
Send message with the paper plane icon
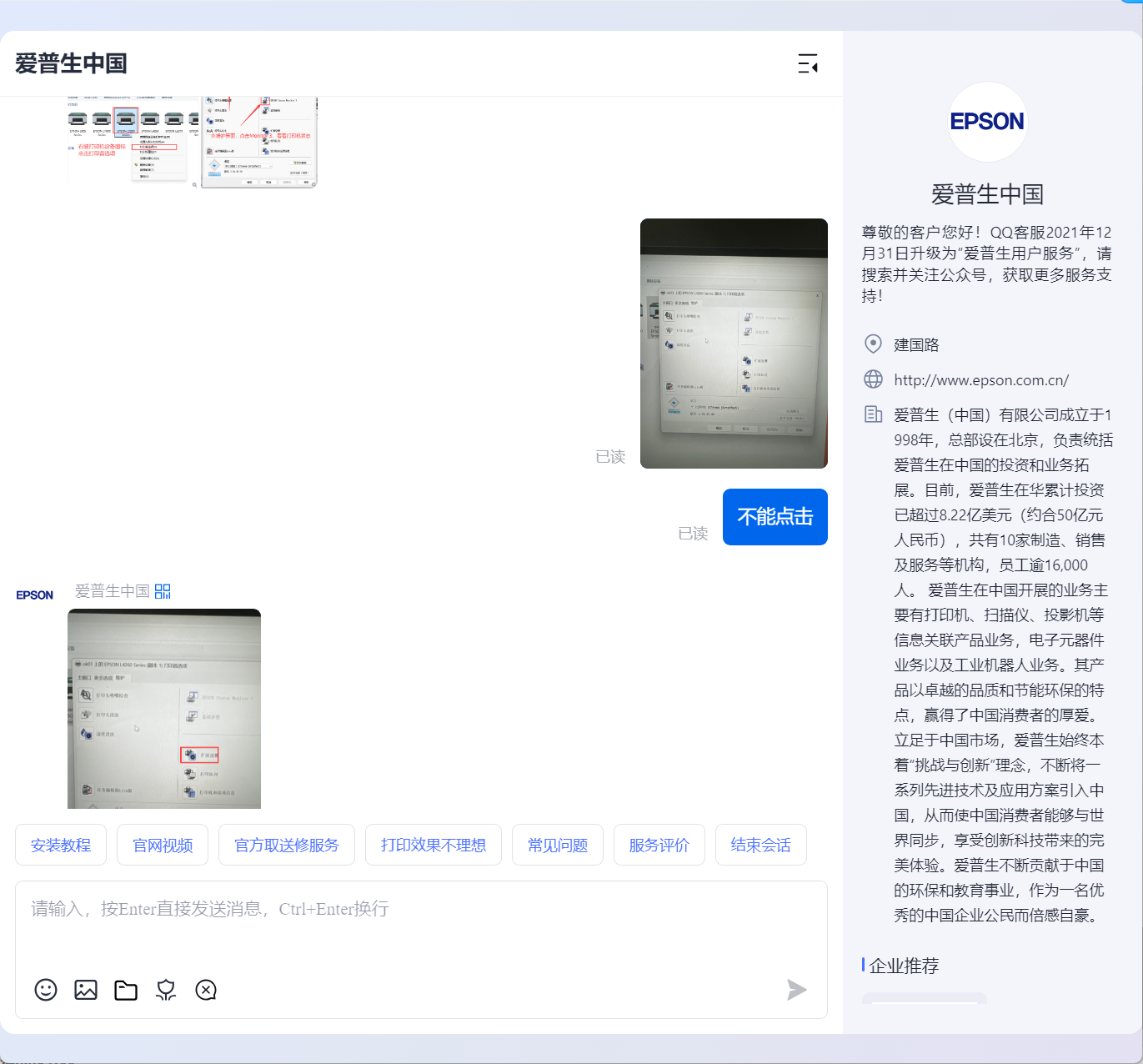coord(797,990)
